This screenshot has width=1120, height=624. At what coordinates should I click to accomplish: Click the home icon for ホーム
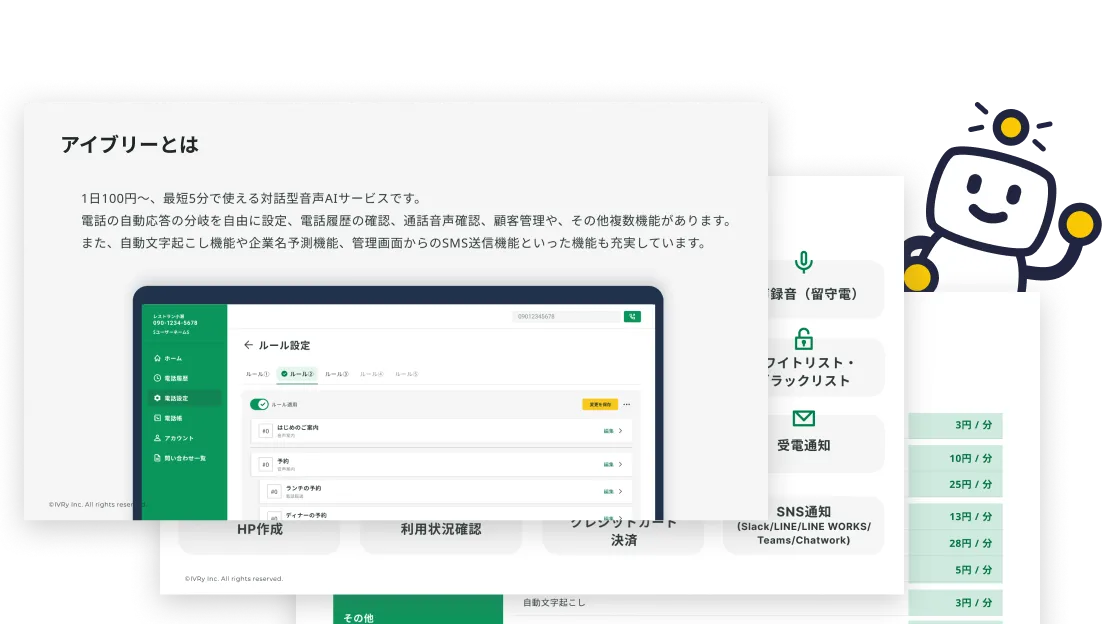[x=157, y=358]
